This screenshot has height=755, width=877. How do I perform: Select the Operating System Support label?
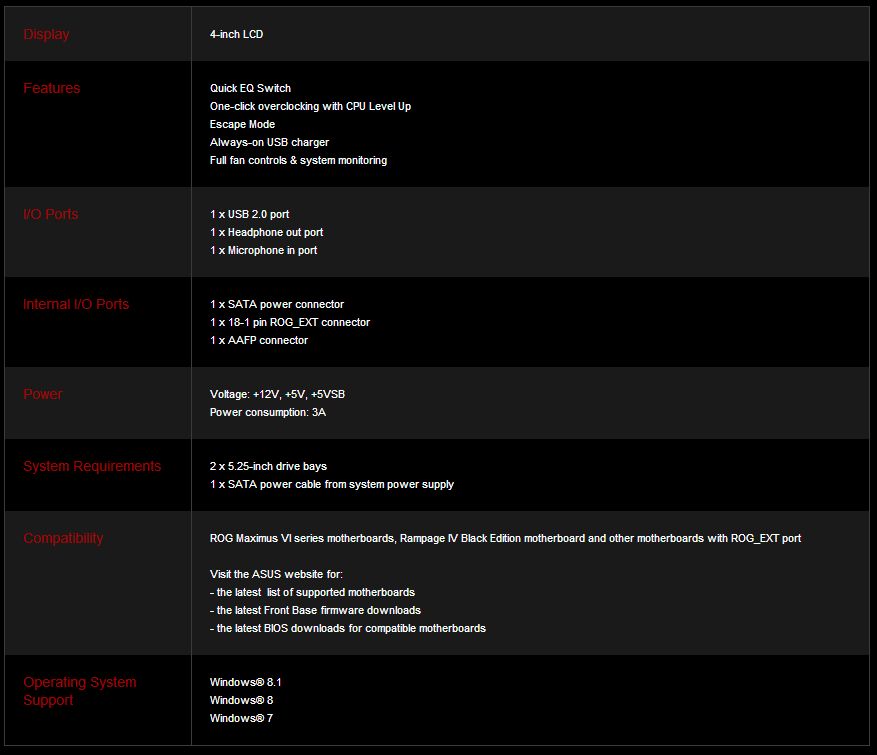coord(79,691)
